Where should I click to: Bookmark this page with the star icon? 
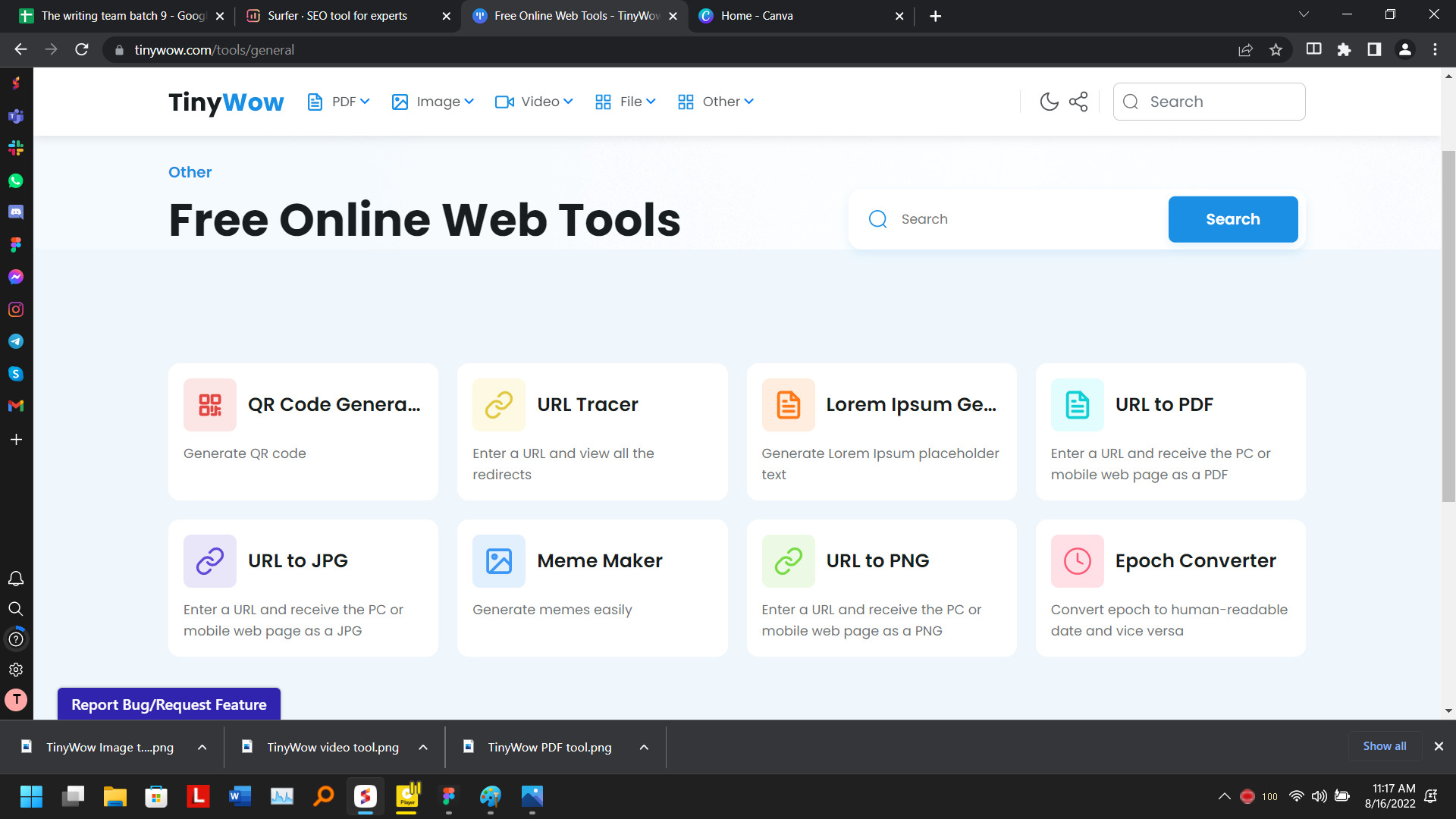coord(1276,50)
